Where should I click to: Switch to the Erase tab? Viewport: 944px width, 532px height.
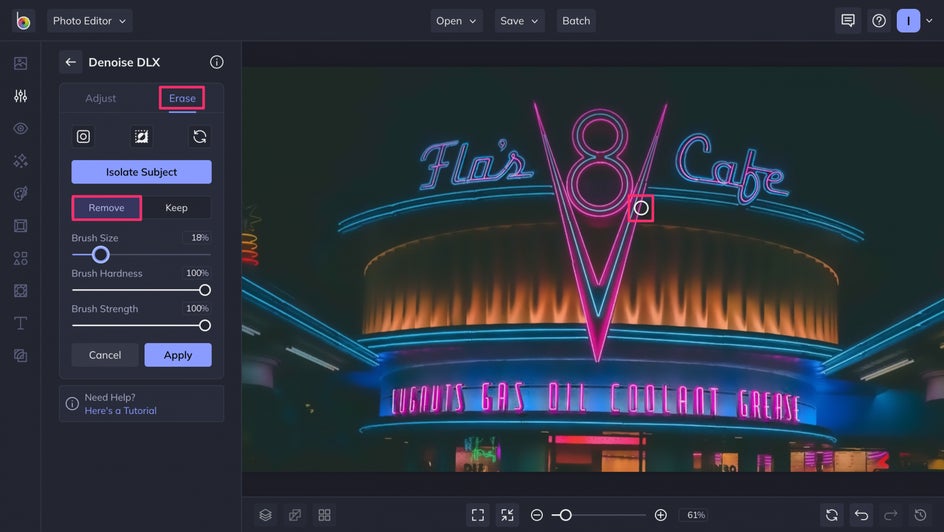tap(182, 98)
